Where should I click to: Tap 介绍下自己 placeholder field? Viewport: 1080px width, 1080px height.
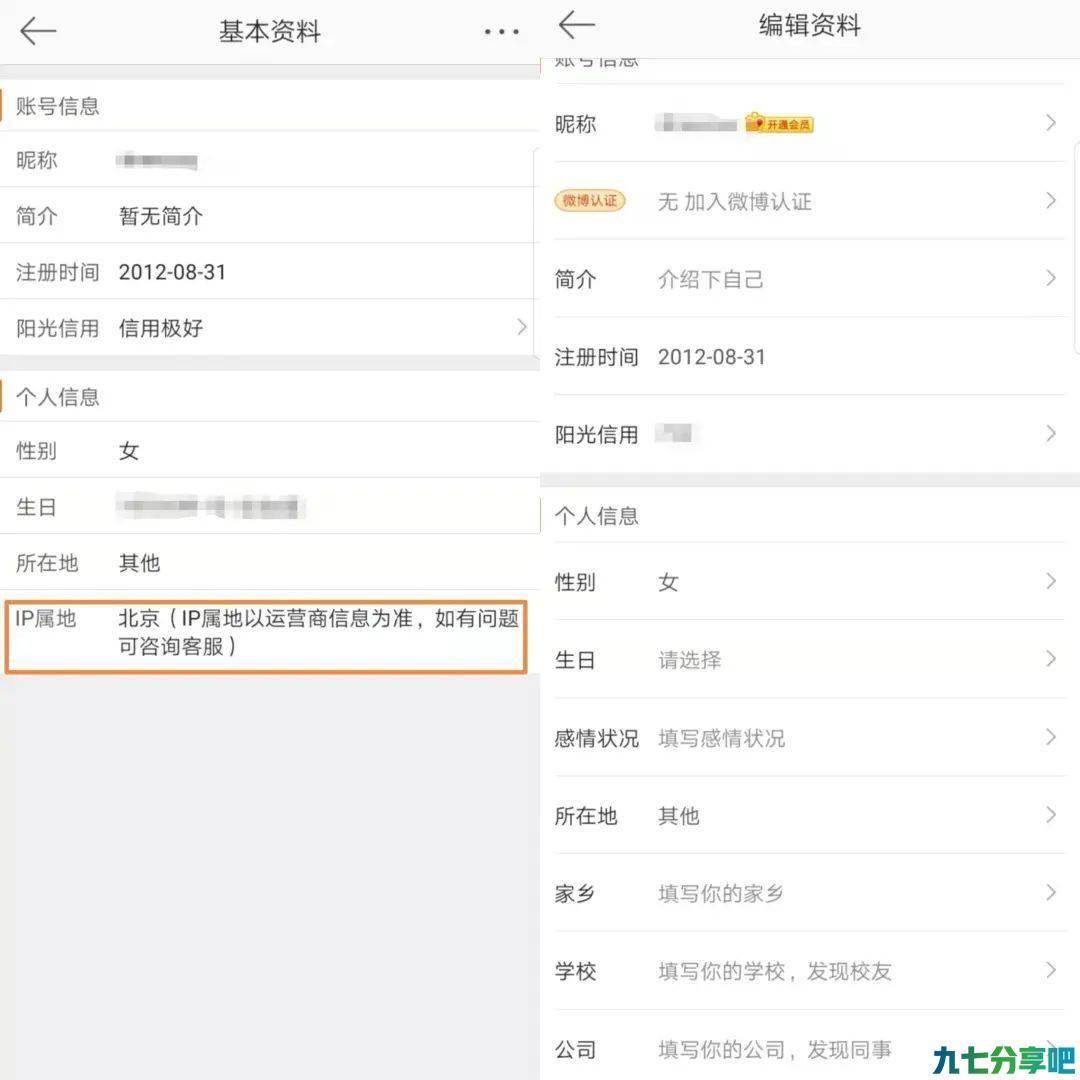(x=710, y=280)
